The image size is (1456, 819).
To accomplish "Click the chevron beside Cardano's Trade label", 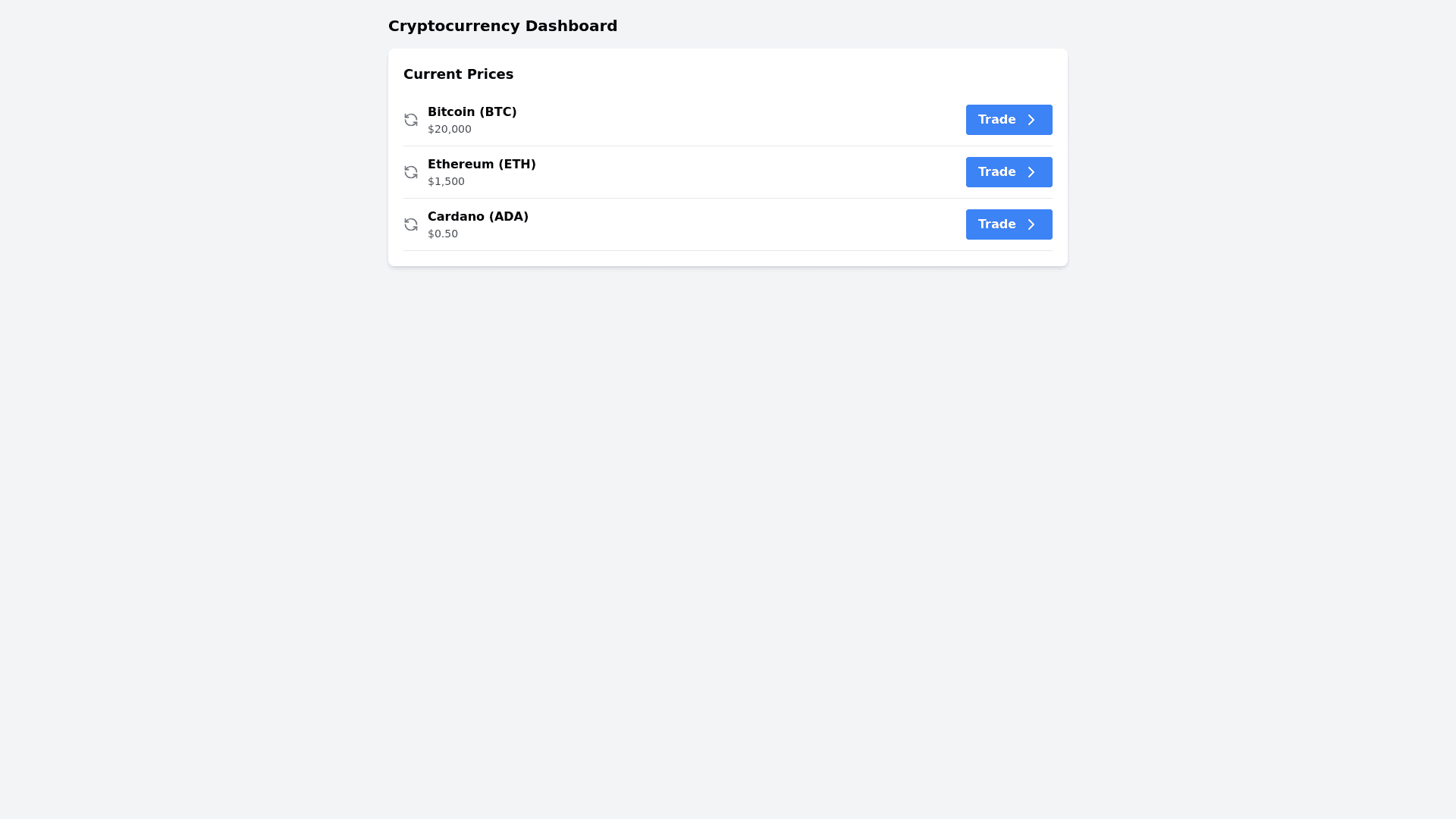I will [x=1031, y=224].
